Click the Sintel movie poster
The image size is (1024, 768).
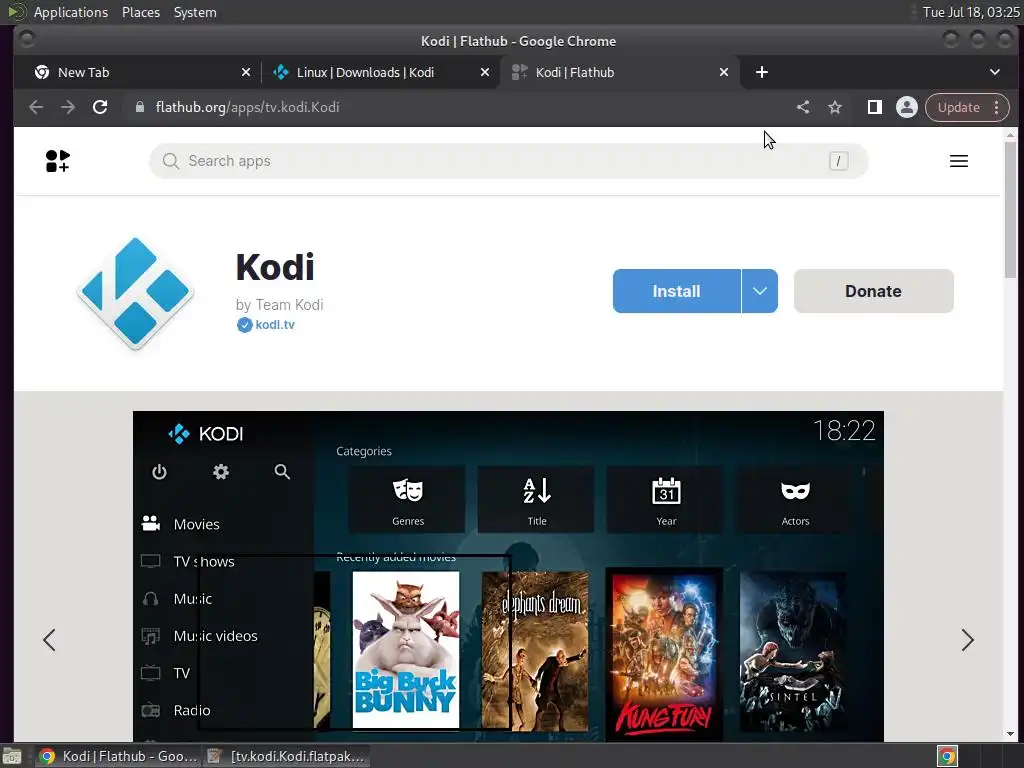793,650
